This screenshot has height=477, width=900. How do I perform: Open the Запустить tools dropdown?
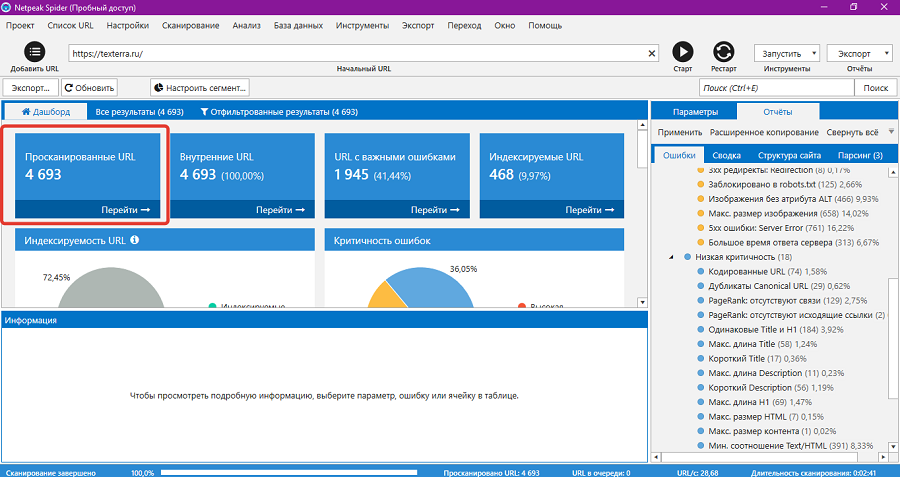coord(787,53)
